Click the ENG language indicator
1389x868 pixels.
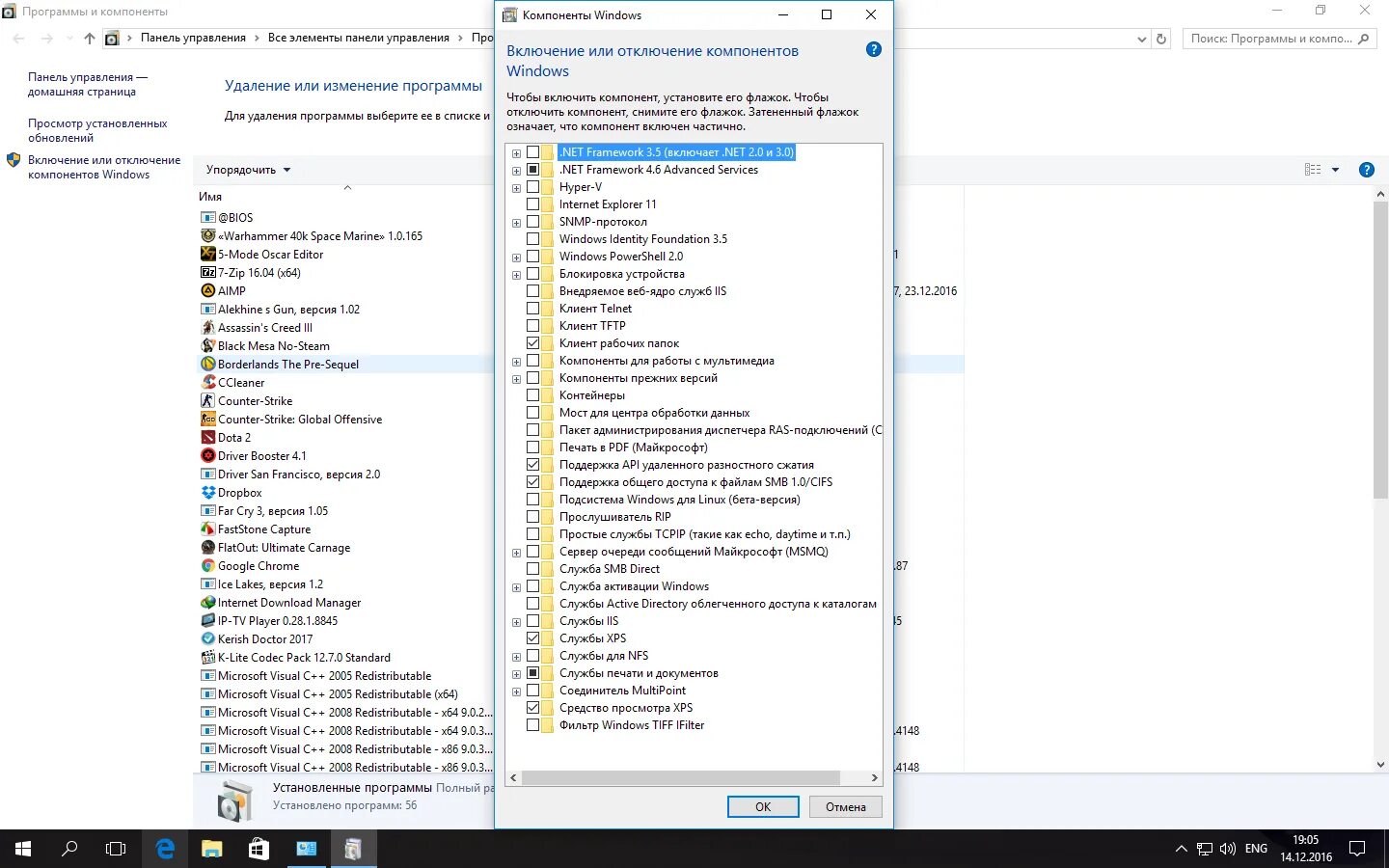(x=1256, y=849)
